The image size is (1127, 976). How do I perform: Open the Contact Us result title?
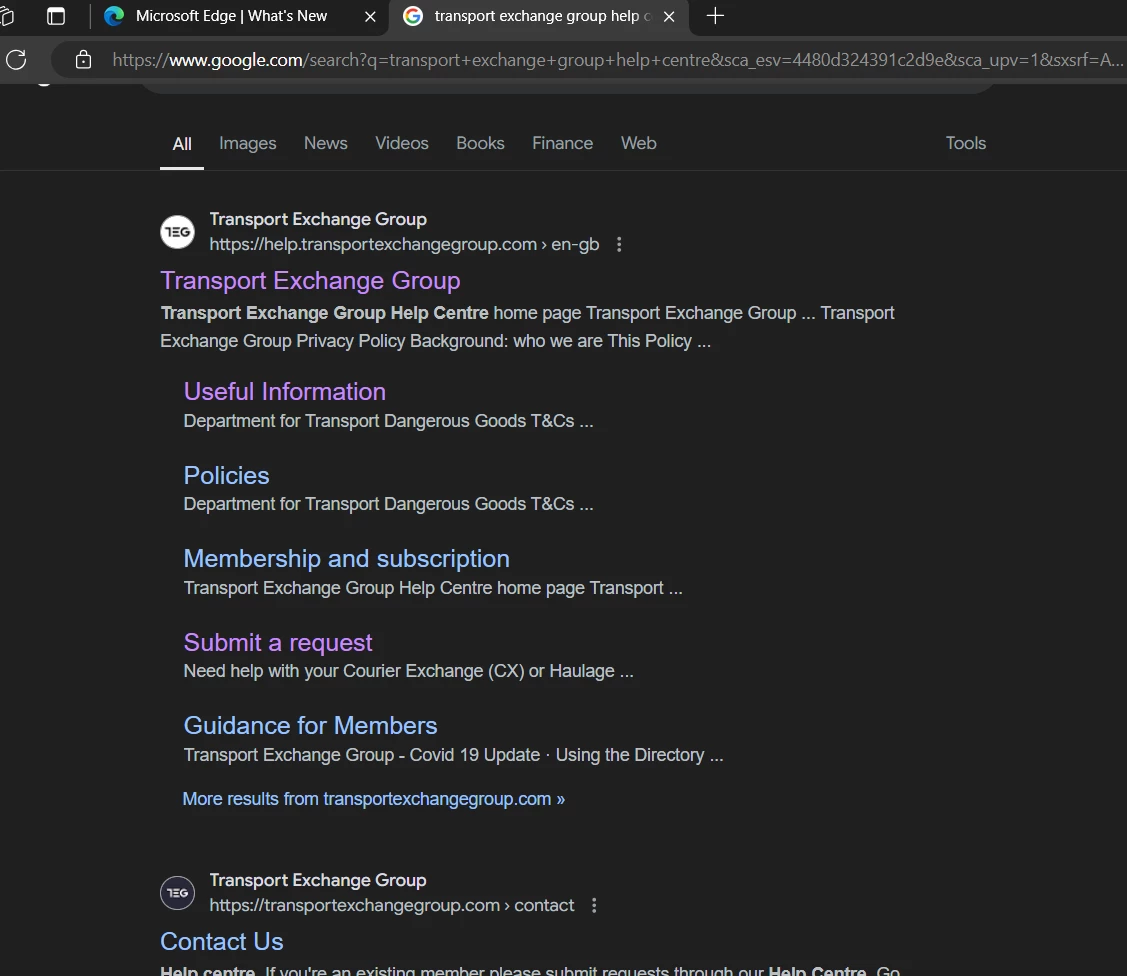(x=221, y=942)
